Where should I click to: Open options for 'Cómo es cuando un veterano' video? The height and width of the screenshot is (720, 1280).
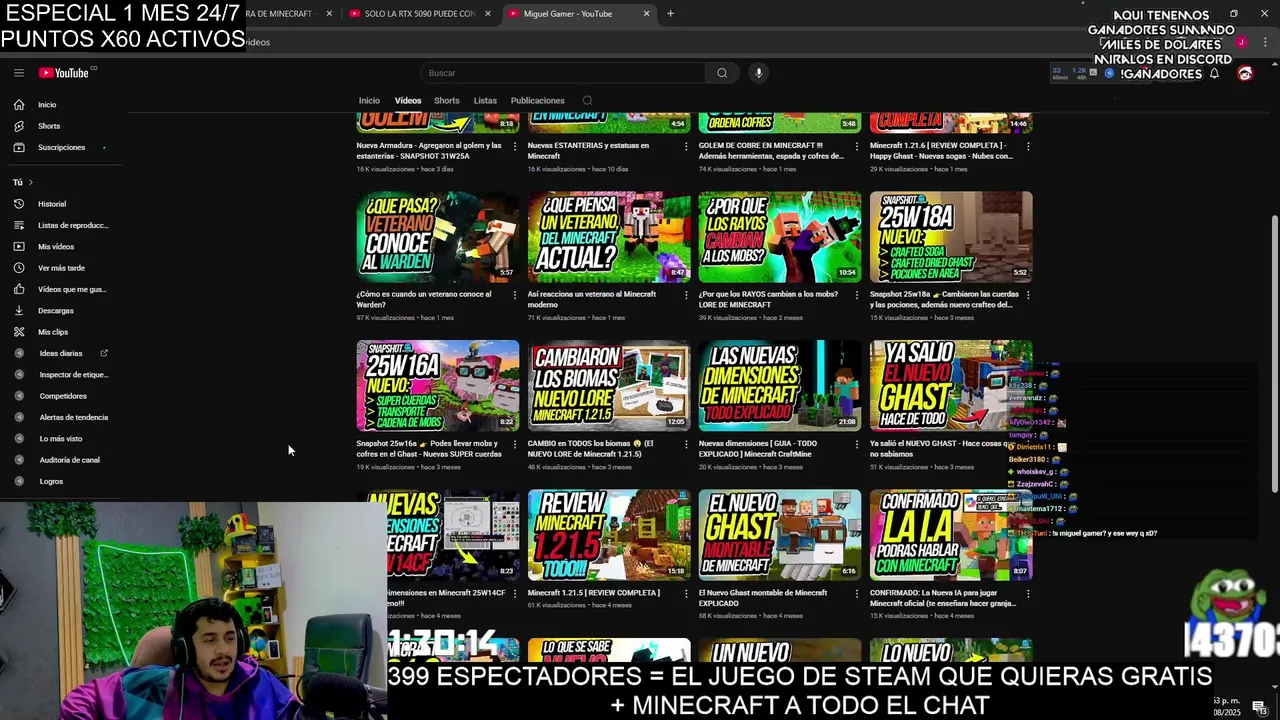click(x=515, y=295)
